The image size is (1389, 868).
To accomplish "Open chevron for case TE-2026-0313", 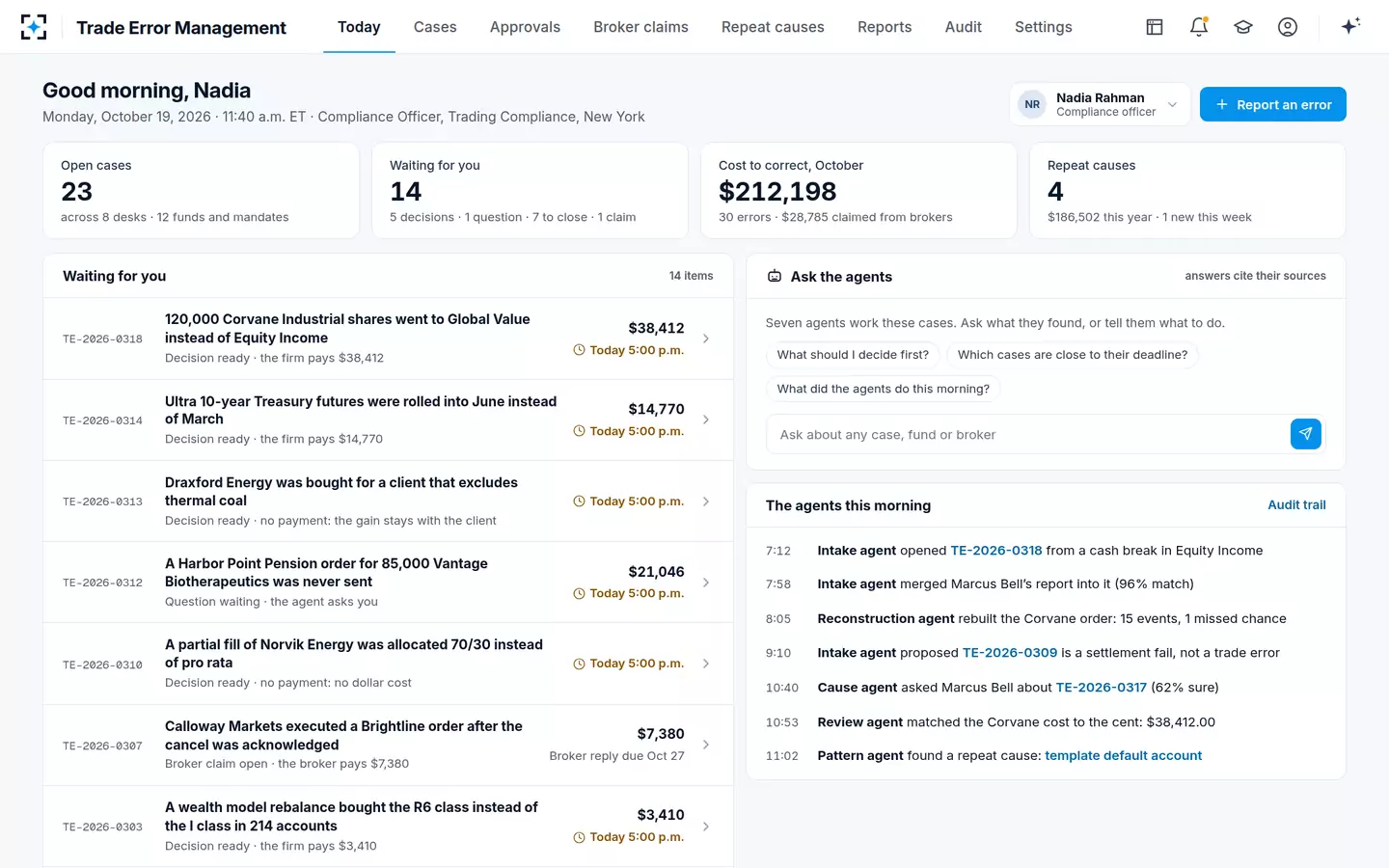I will click(706, 502).
